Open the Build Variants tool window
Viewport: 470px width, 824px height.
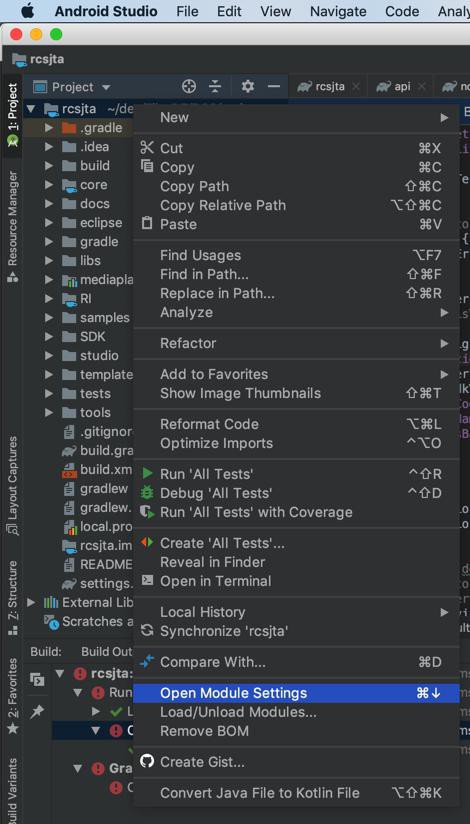[12, 791]
